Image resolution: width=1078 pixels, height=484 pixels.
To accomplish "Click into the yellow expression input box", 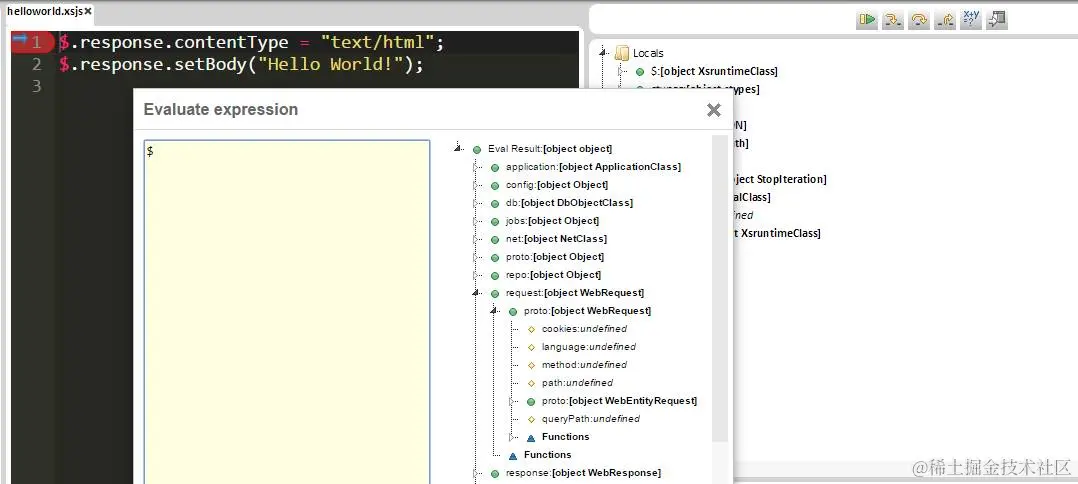I will (x=287, y=311).
